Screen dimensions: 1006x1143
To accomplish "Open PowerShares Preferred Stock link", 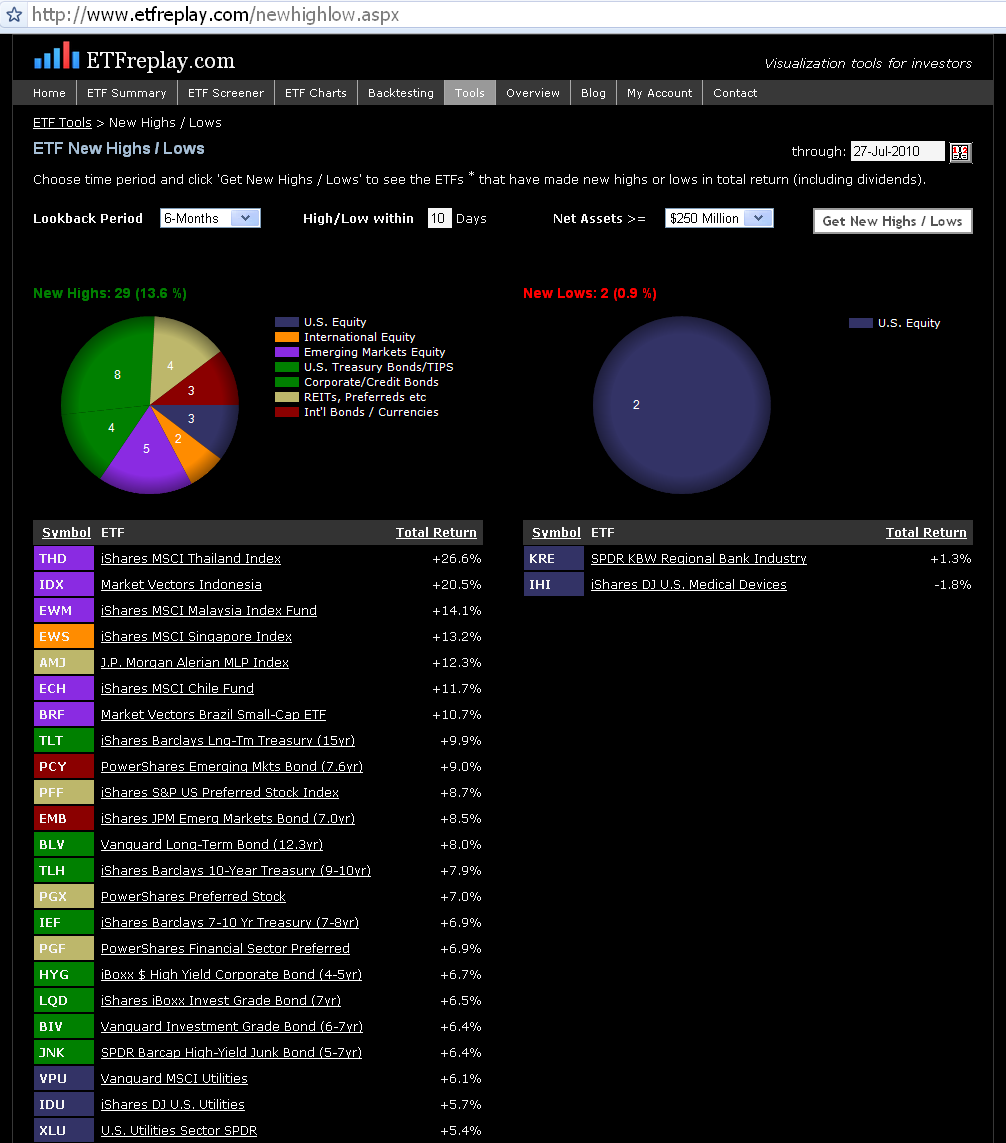I will [x=193, y=897].
